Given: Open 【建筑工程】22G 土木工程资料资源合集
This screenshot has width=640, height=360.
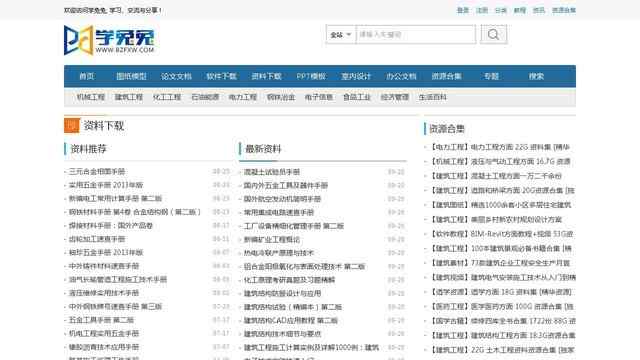Looking at the screenshot, I should 503,349.
